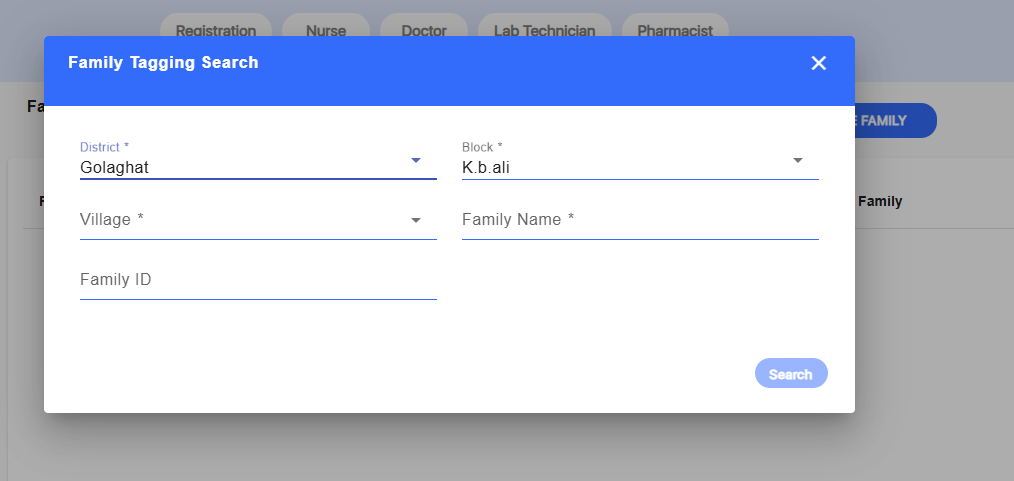Image resolution: width=1014 pixels, height=481 pixels.
Task: Go to the Lab Technician tab
Action: pos(544,30)
